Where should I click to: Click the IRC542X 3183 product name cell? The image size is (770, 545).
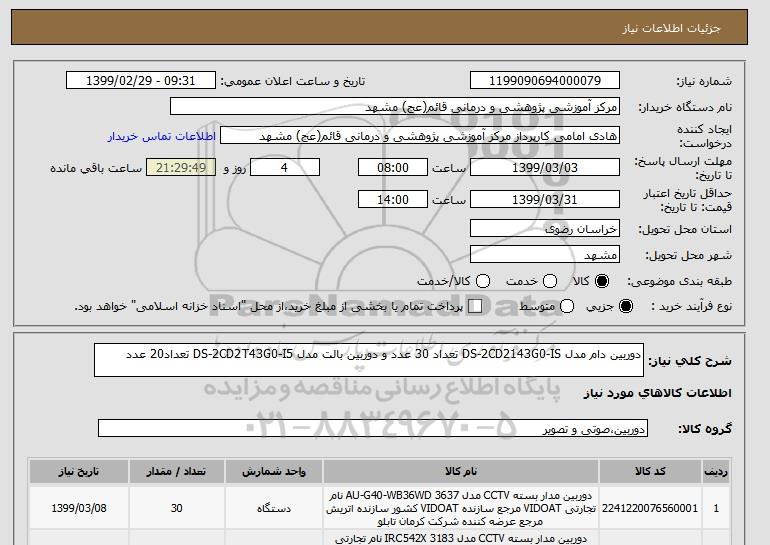point(461,538)
